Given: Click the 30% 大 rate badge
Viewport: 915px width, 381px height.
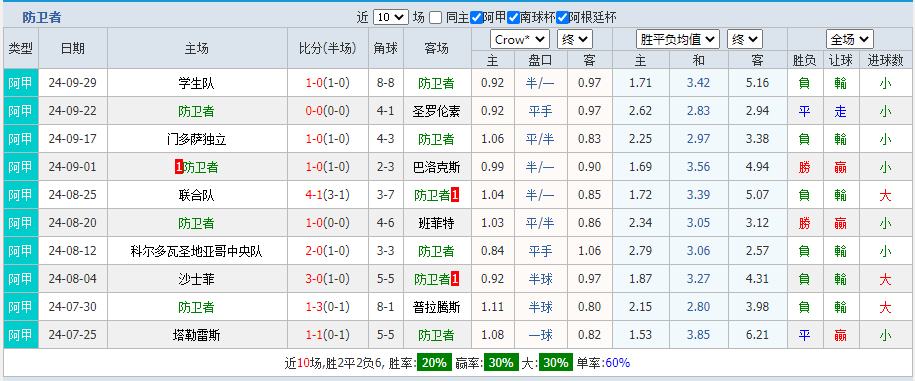Looking at the screenshot, I should click(556, 363).
